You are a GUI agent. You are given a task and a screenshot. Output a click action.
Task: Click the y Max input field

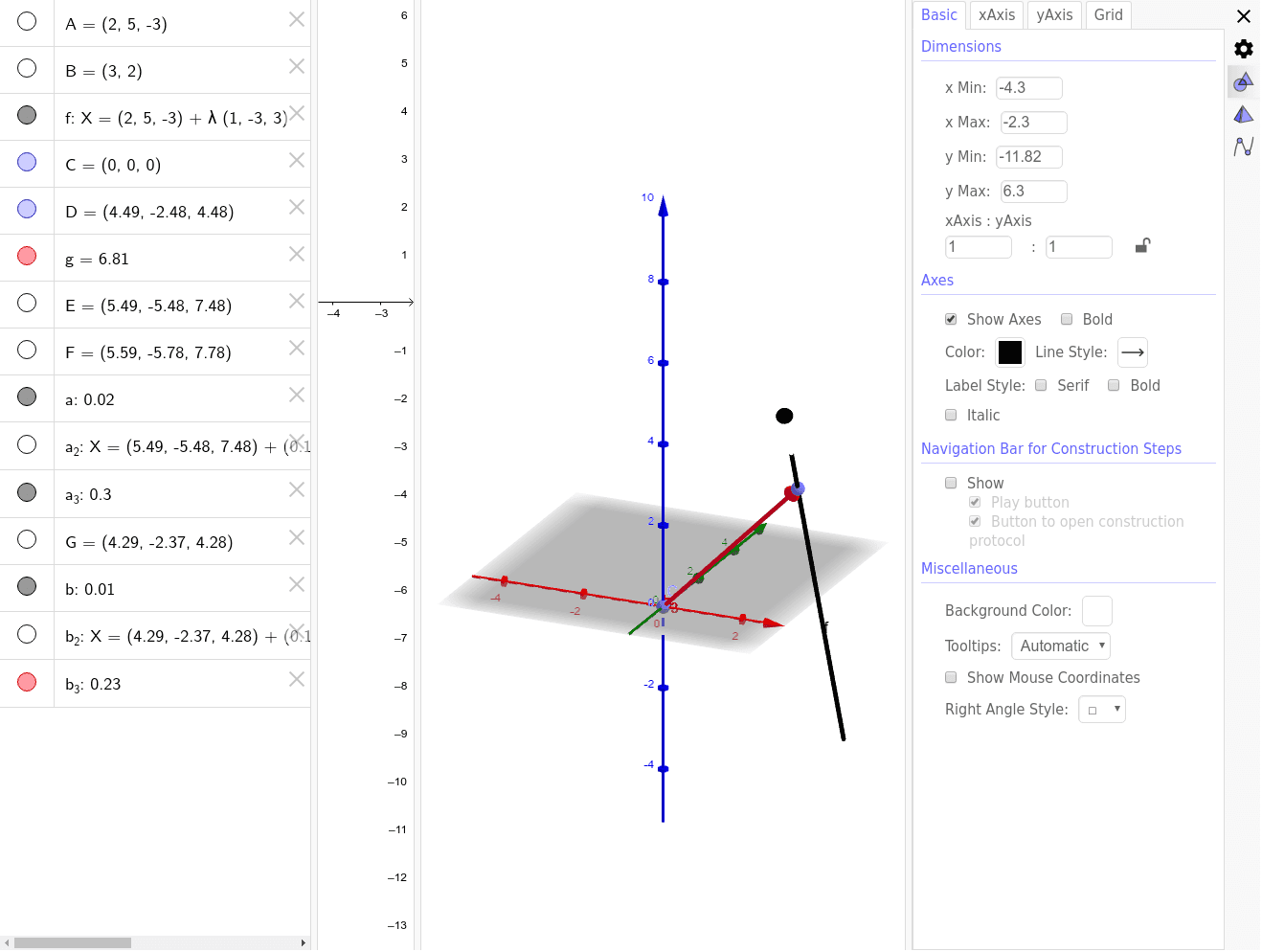(x=1034, y=192)
